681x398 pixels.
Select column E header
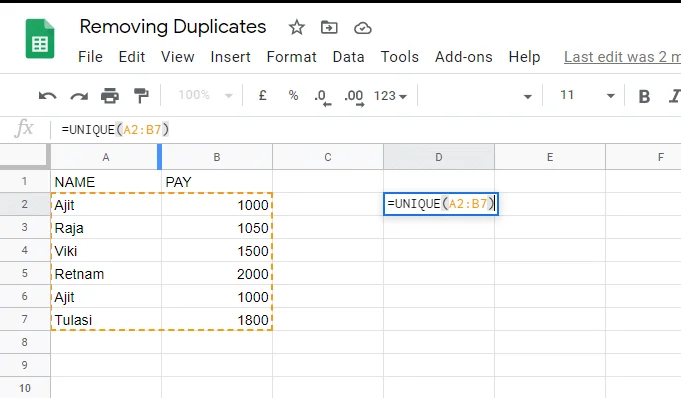[550, 157]
